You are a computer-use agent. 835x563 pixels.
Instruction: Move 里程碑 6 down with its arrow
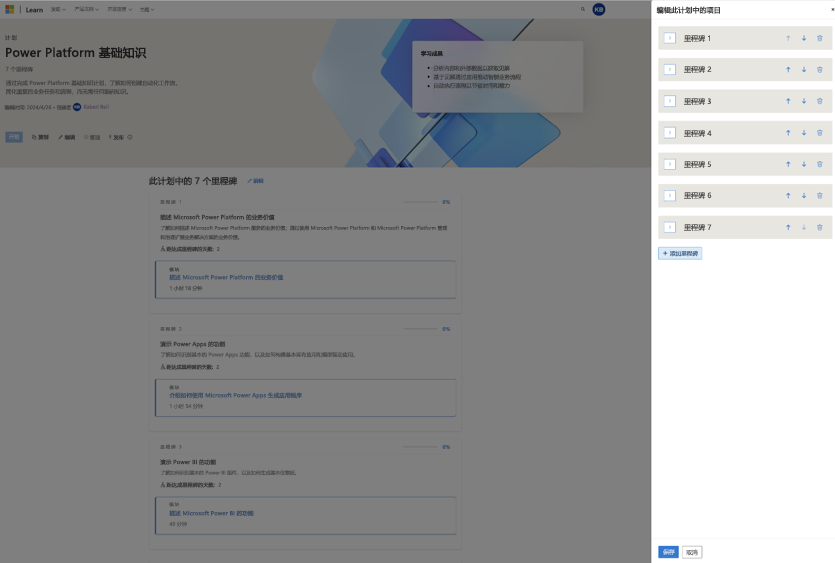[x=804, y=195]
